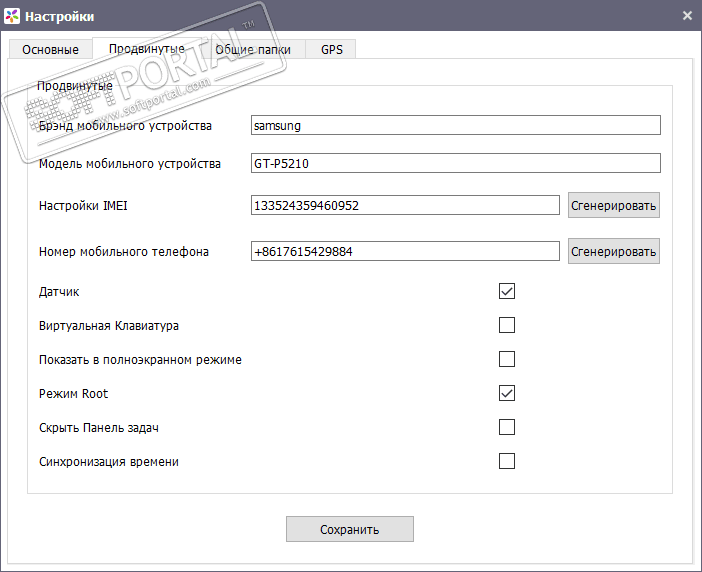Click the device brand field containing samsung
This screenshot has height=572, width=702.
456,125
